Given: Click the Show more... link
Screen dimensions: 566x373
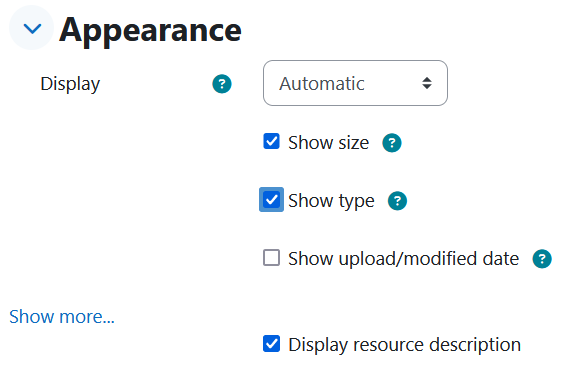Looking at the screenshot, I should pos(62,317).
